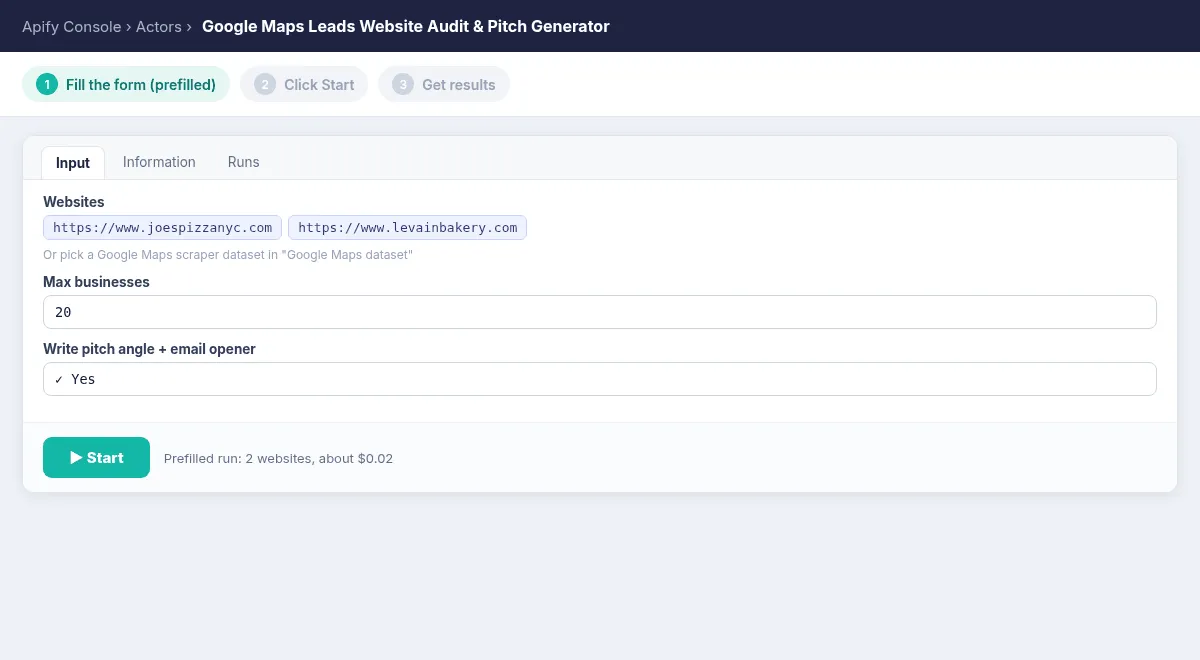The width and height of the screenshot is (1200, 660).
Task: Focus the Max businesses field
Action: [x=600, y=312]
